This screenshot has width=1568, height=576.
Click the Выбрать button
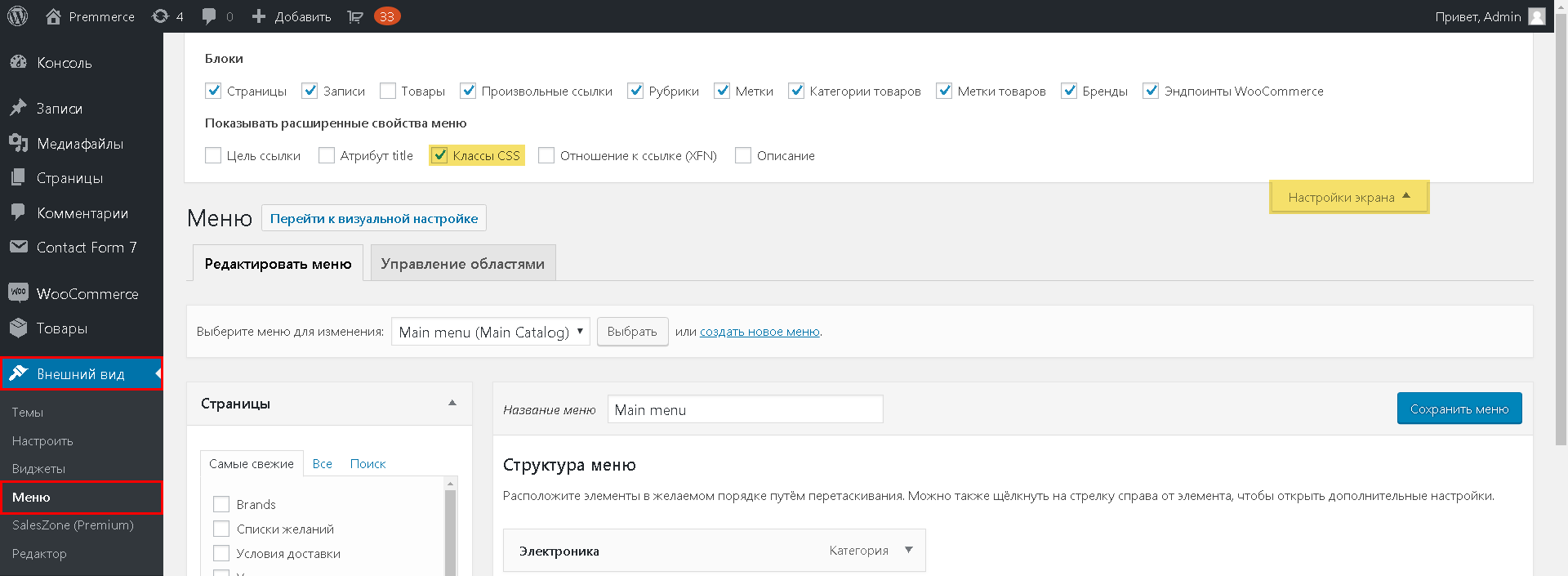pyautogui.click(x=632, y=332)
